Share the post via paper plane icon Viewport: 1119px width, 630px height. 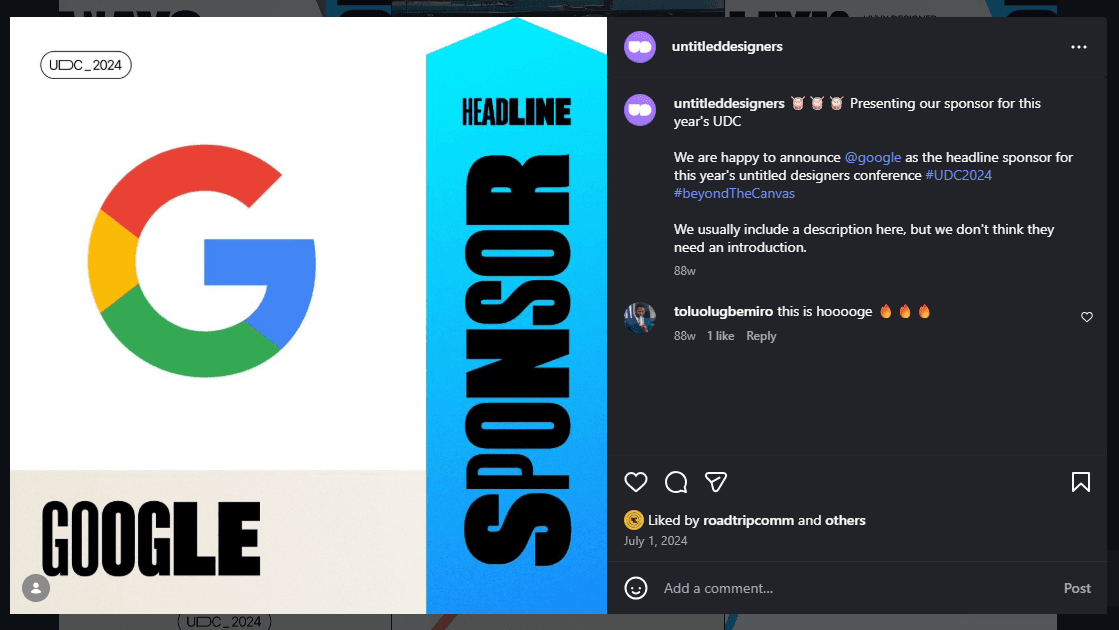click(x=716, y=482)
